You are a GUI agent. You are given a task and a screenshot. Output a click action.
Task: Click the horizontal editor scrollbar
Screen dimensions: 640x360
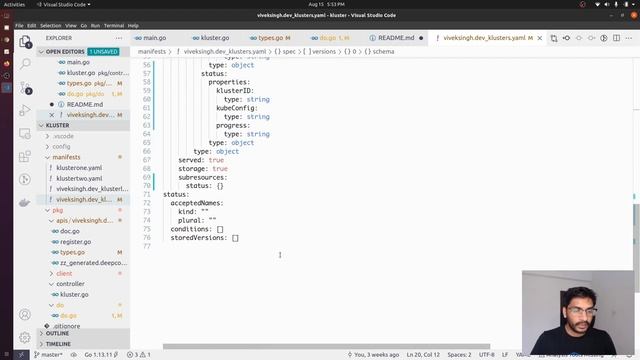[x=327, y=347]
